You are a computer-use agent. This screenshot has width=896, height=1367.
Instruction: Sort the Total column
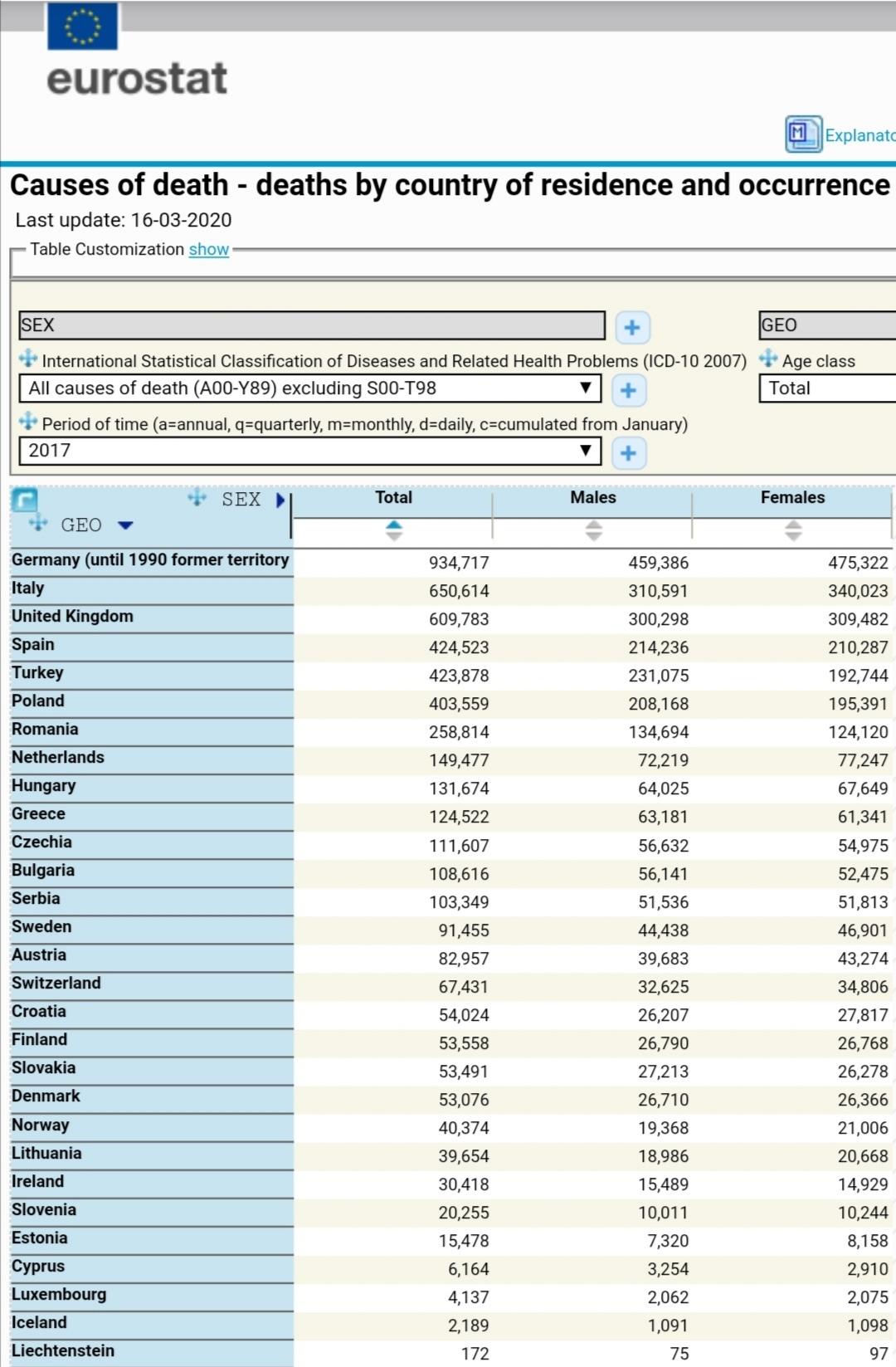394,530
